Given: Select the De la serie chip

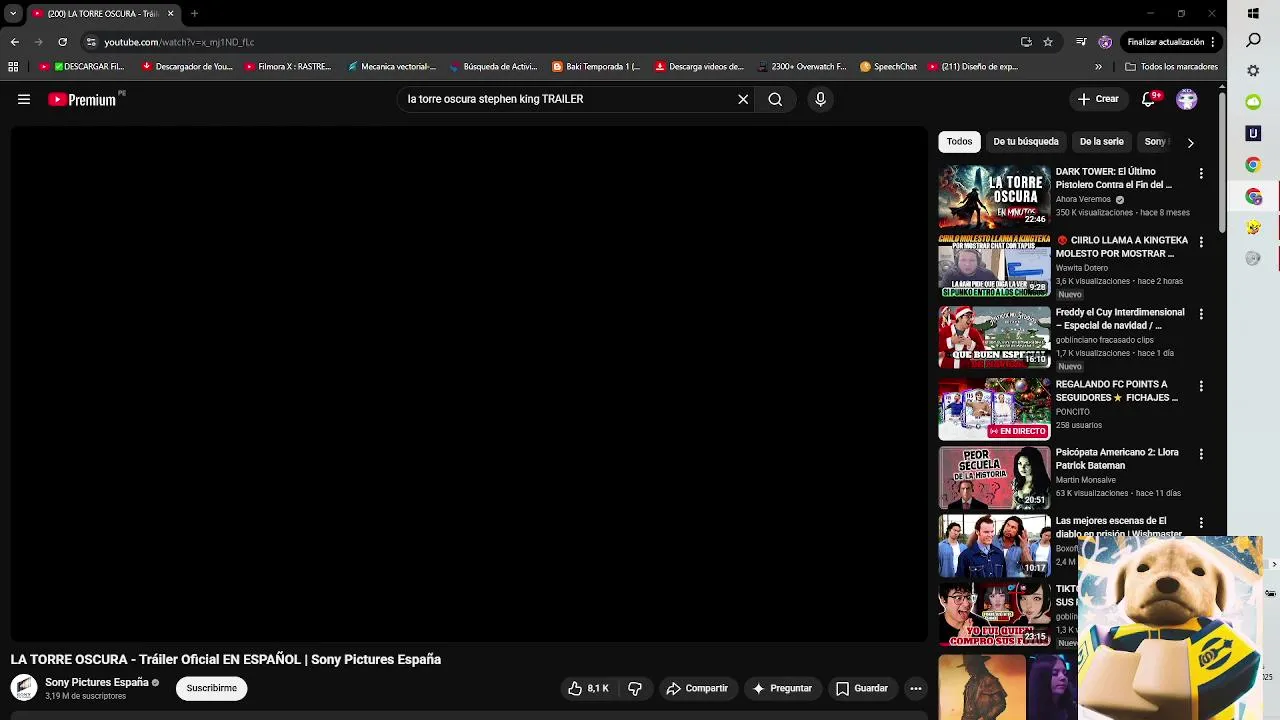Looking at the screenshot, I should click(1101, 142).
